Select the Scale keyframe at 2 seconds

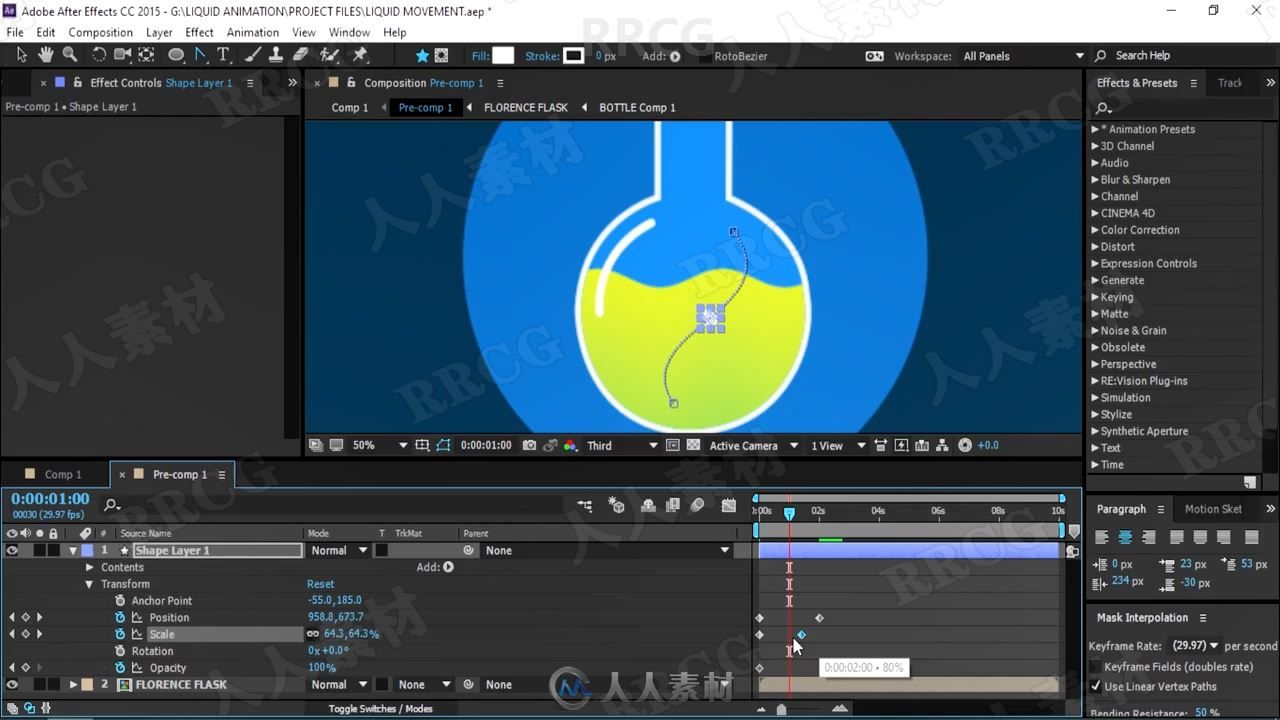pyautogui.click(x=801, y=635)
